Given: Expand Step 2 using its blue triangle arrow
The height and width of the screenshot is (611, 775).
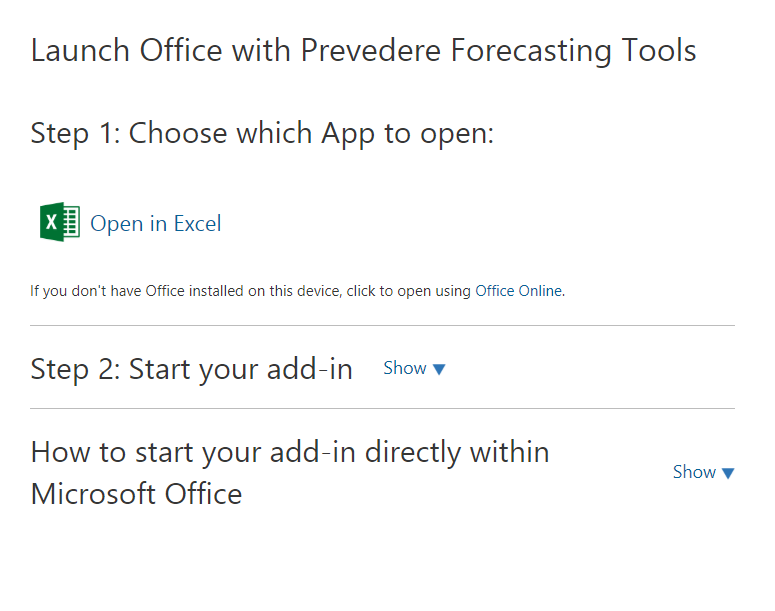Looking at the screenshot, I should tap(439, 369).
